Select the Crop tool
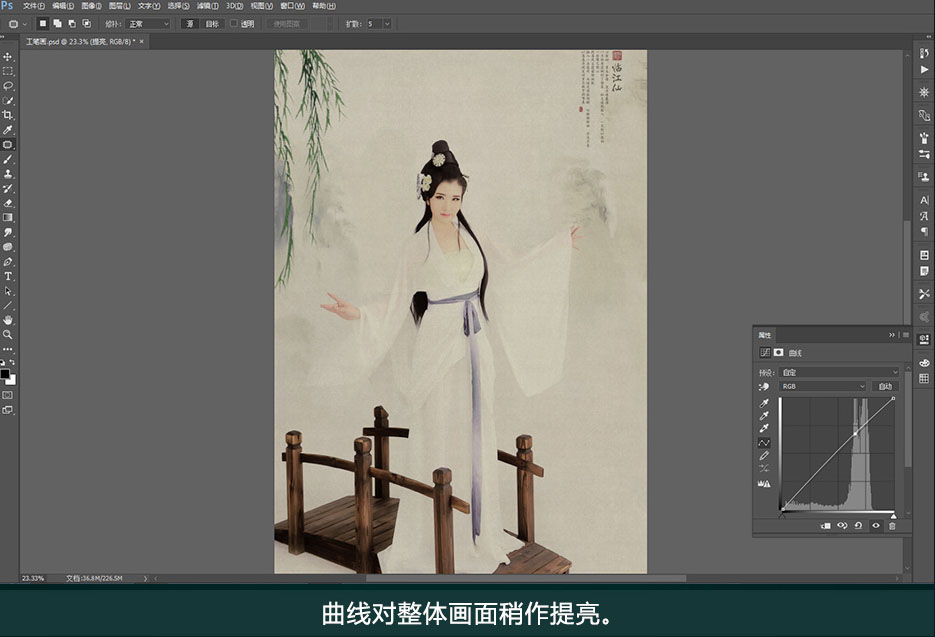Viewport: 935px width, 637px height. click(8, 115)
